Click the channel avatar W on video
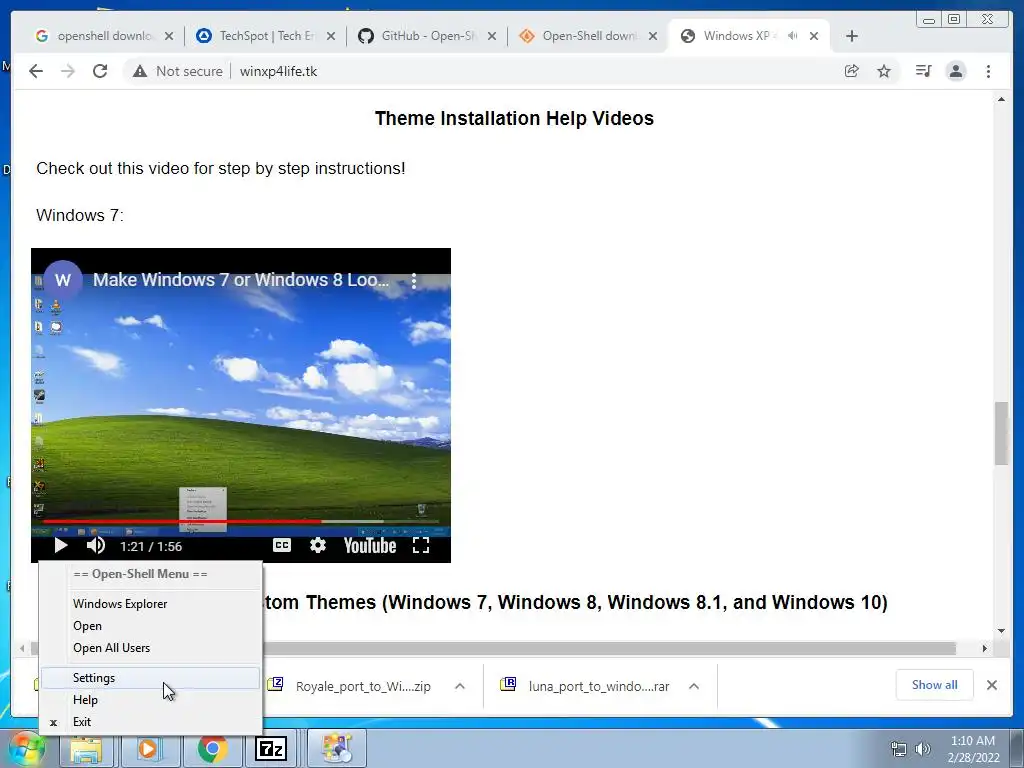 (63, 280)
